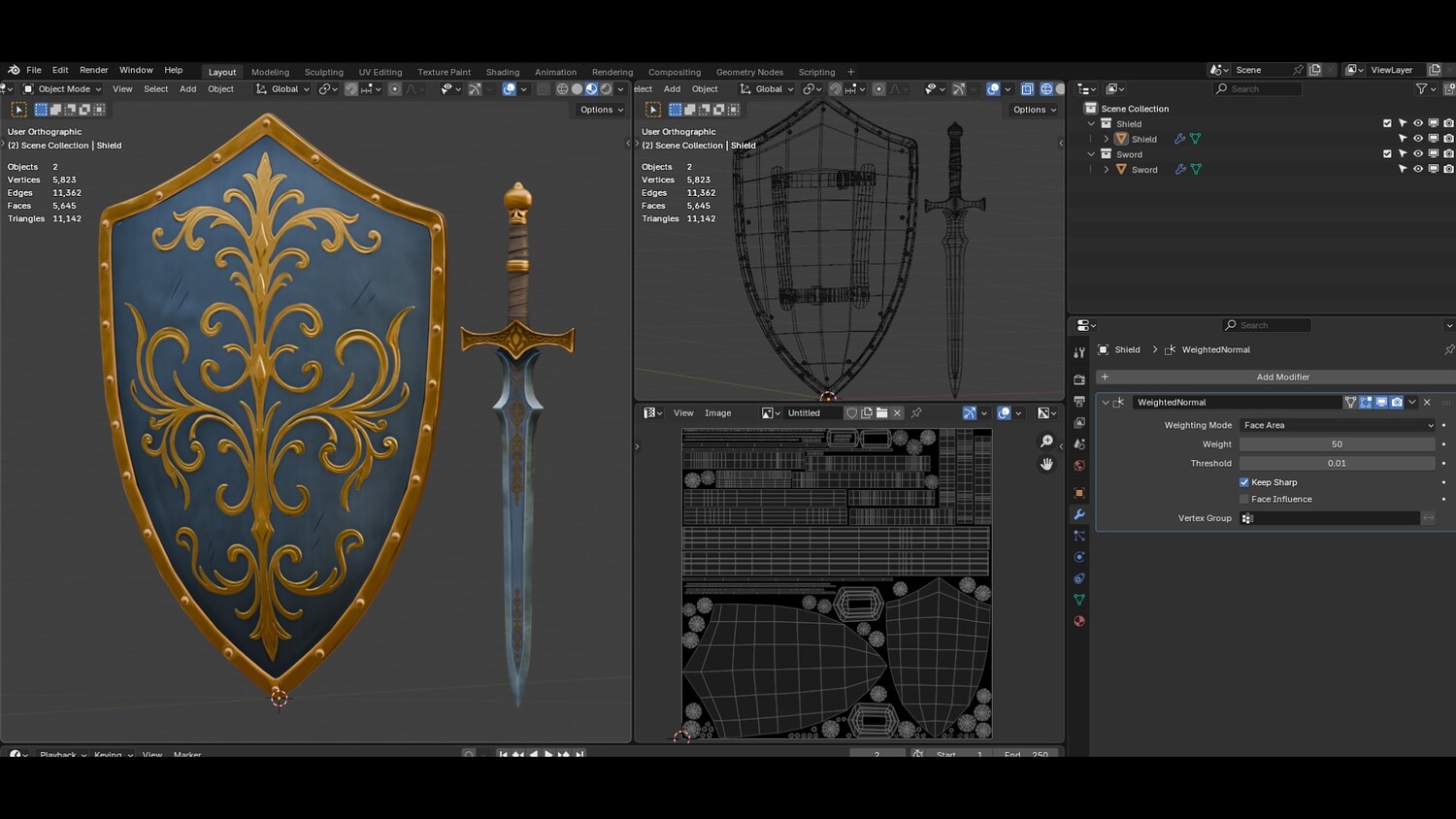
Task: Toggle snapping magnet in left viewport header
Action: point(350,89)
